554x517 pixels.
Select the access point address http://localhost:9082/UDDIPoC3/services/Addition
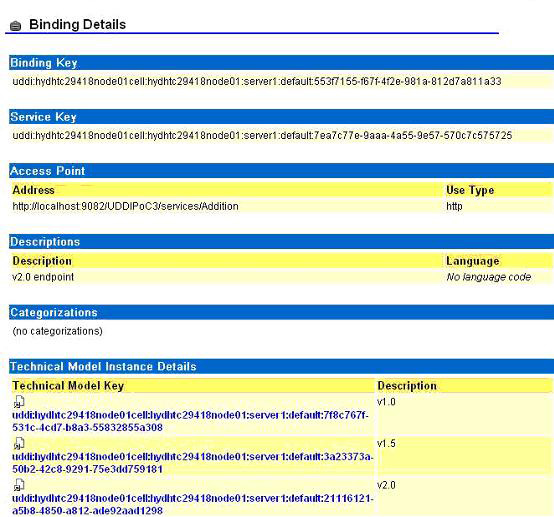coord(125,206)
